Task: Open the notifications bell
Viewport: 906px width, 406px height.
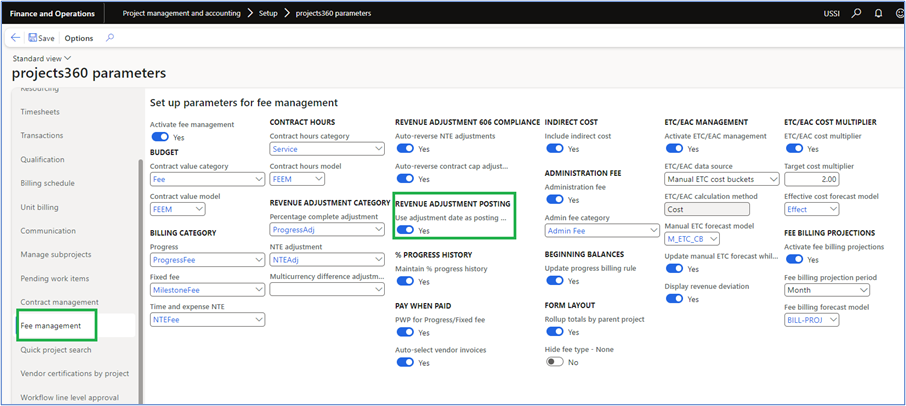Action: 877,14
